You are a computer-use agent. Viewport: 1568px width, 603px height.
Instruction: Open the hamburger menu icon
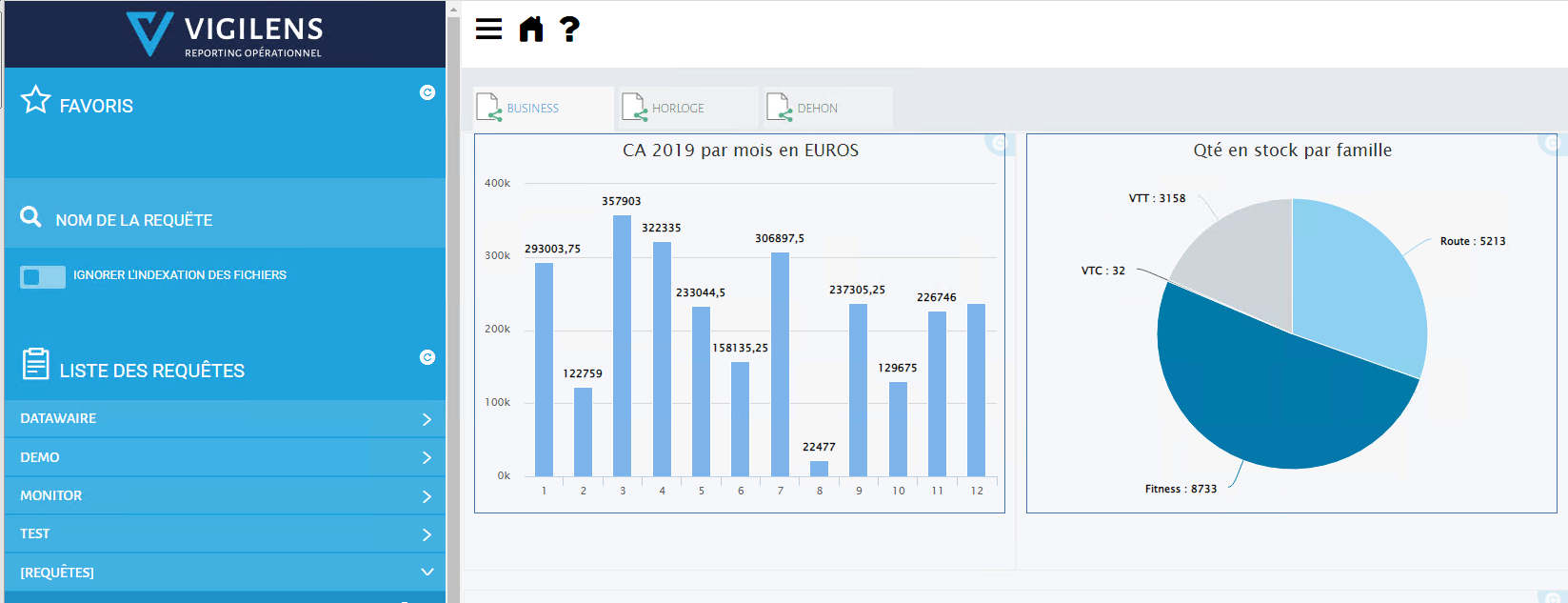point(488,30)
